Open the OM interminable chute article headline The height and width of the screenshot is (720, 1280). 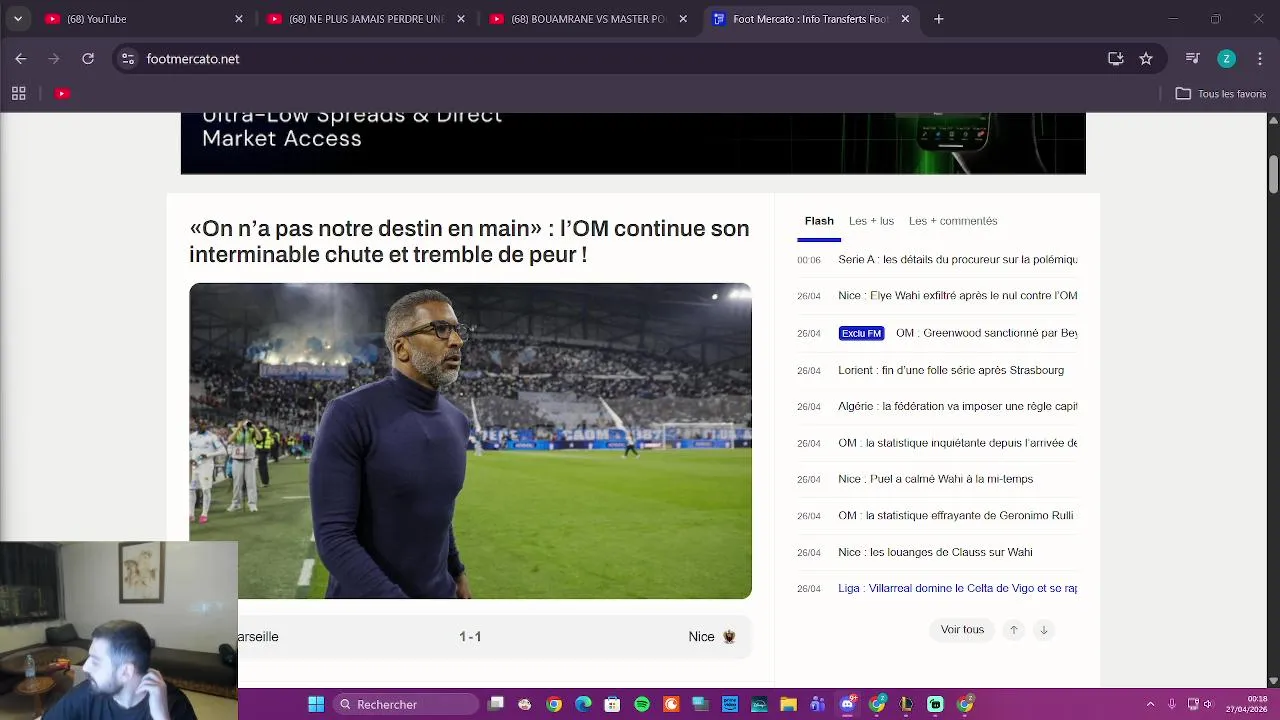click(469, 241)
